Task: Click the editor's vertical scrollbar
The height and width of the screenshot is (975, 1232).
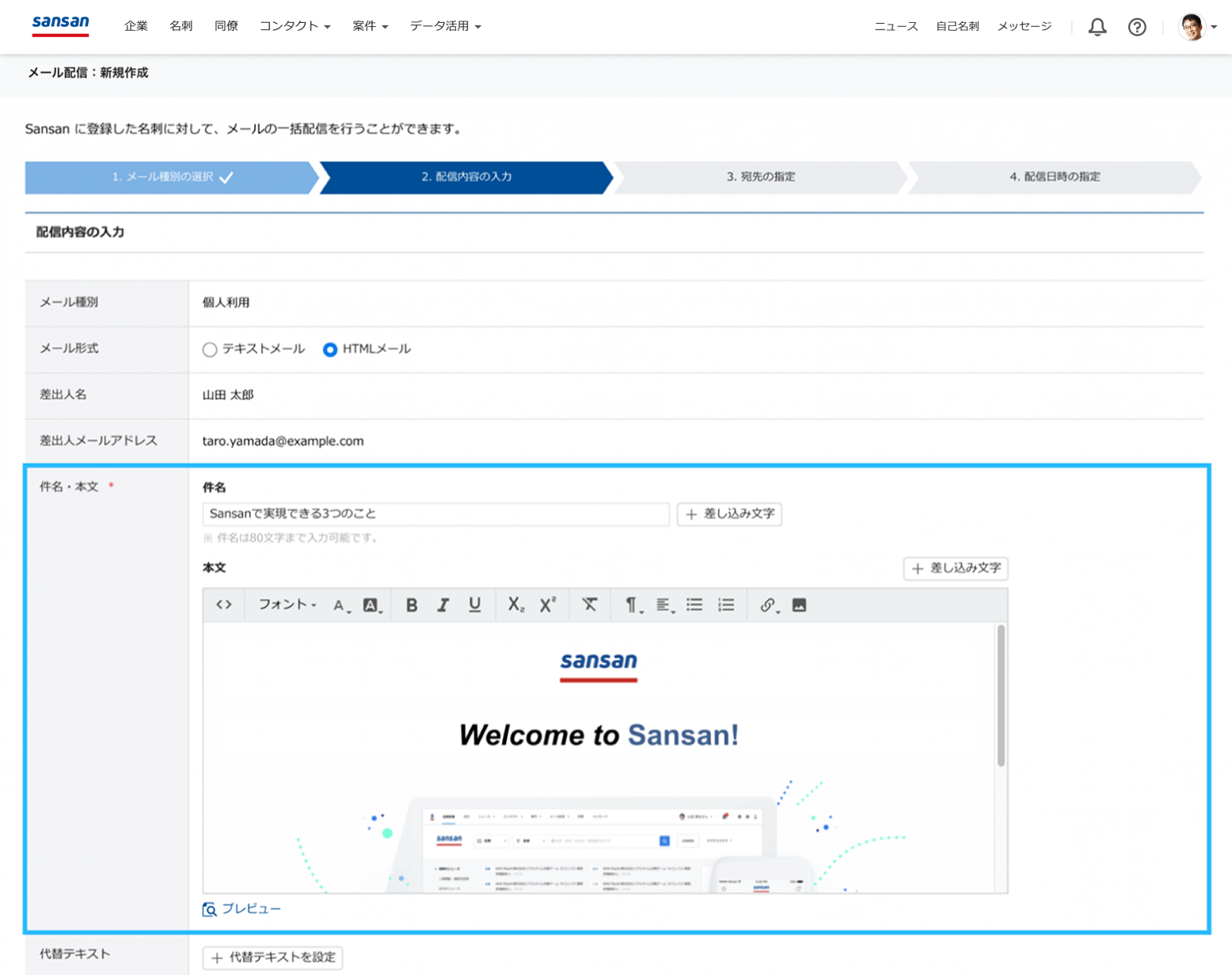Action: [x=1001, y=696]
